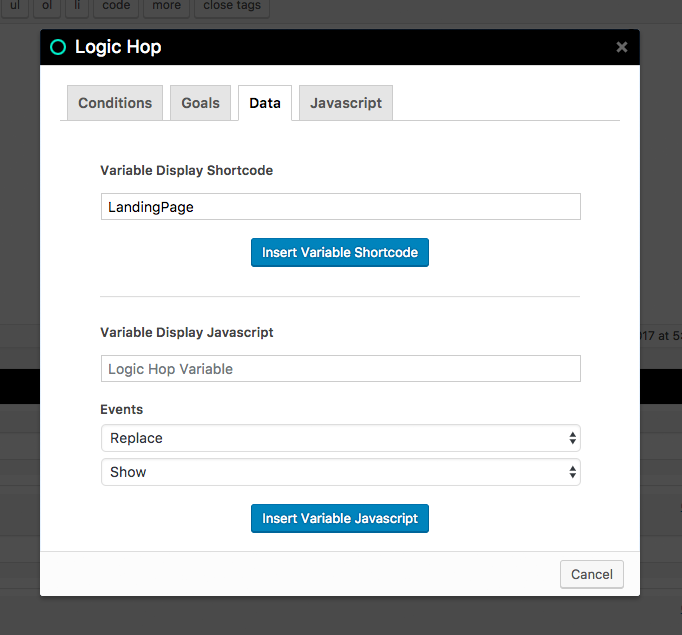Open the Show events dropdown
The width and height of the screenshot is (682, 635).
pyautogui.click(x=341, y=472)
